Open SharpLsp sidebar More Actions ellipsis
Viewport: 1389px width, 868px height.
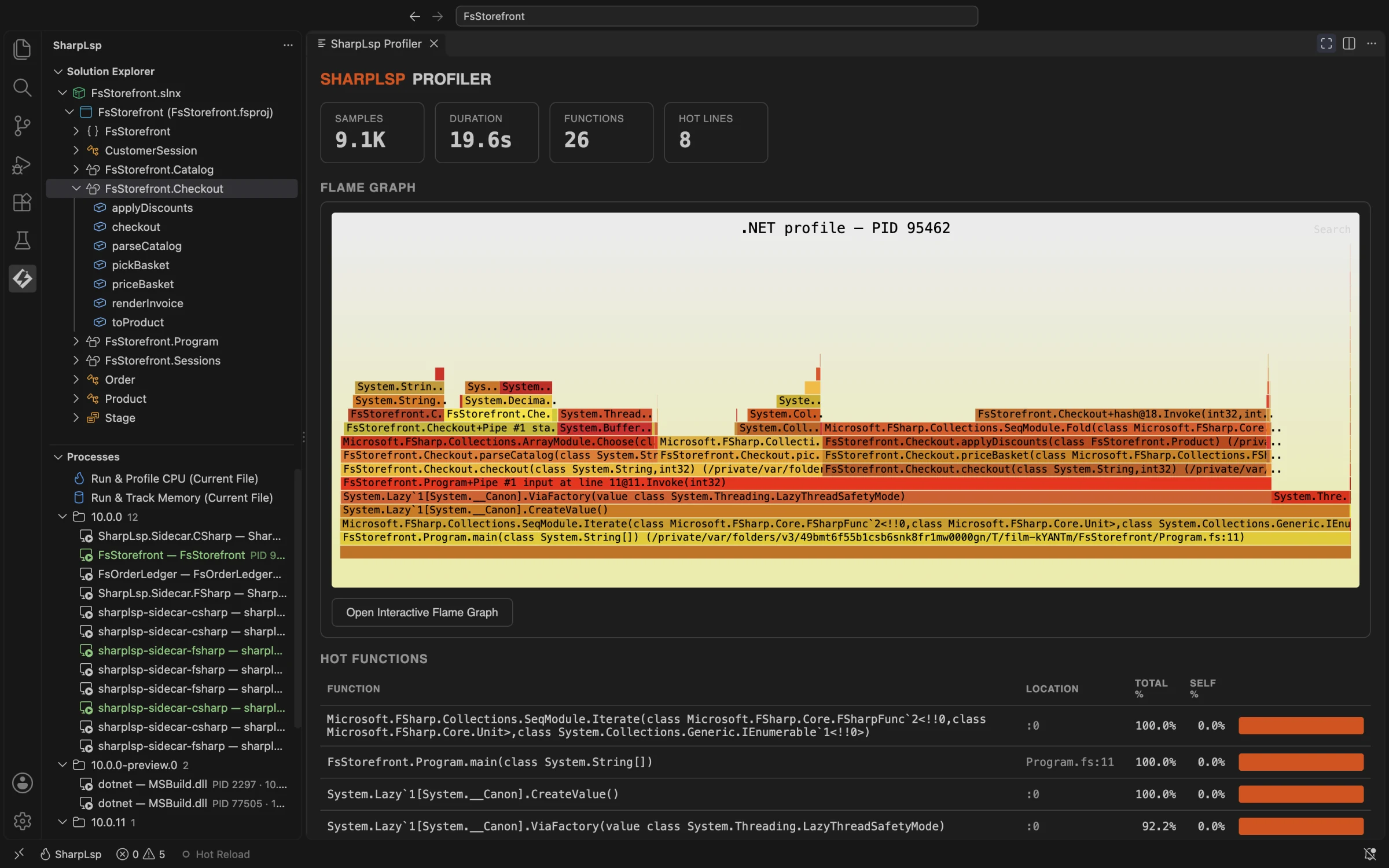288,45
